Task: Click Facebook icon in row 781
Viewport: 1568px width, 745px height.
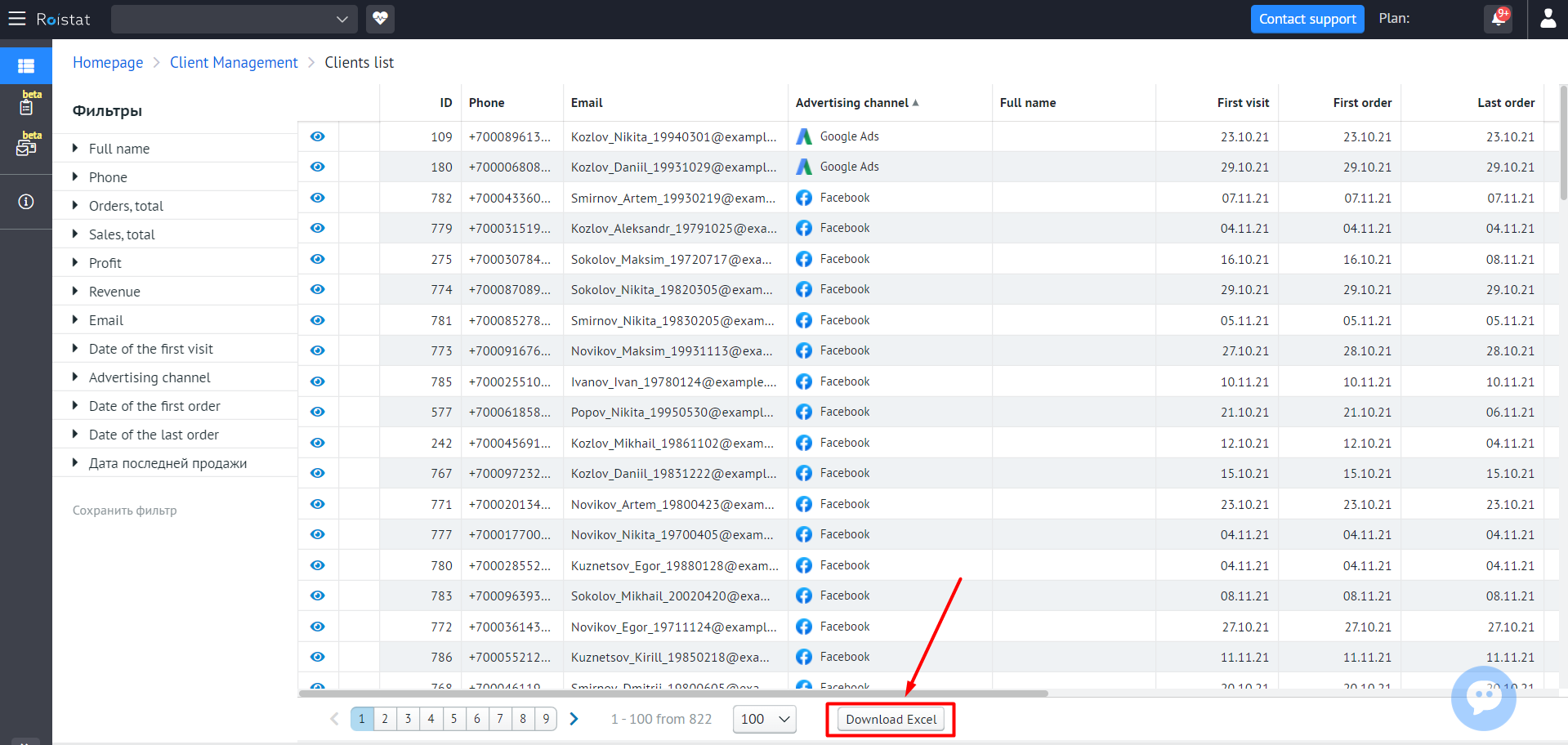Action: click(x=804, y=320)
